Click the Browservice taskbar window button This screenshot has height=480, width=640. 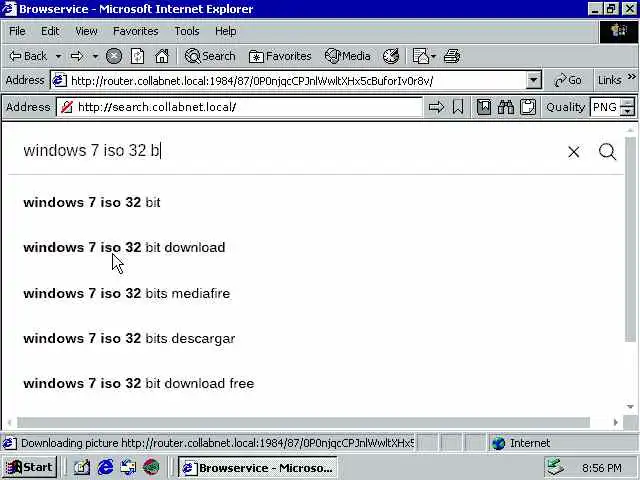tap(258, 467)
